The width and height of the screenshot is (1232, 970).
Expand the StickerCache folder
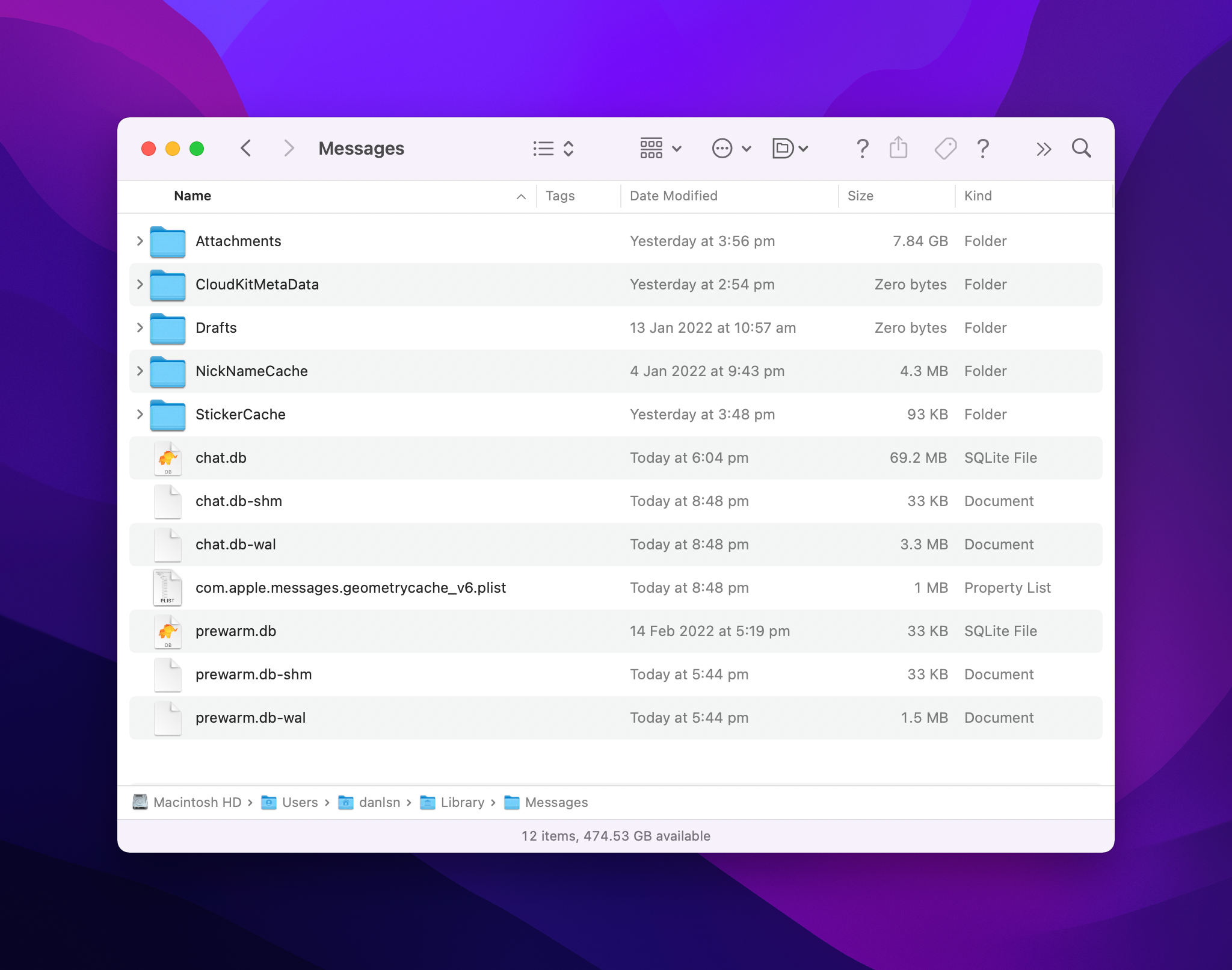pos(140,415)
